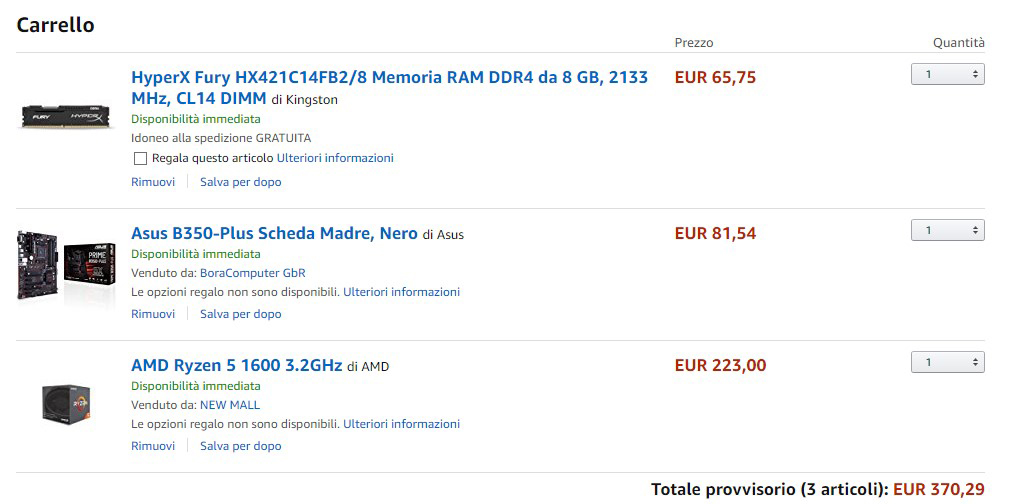This screenshot has height=504, width=1011.
Task: Open HyperX Fury HX421C14FB2/8 product title
Action: point(389,78)
